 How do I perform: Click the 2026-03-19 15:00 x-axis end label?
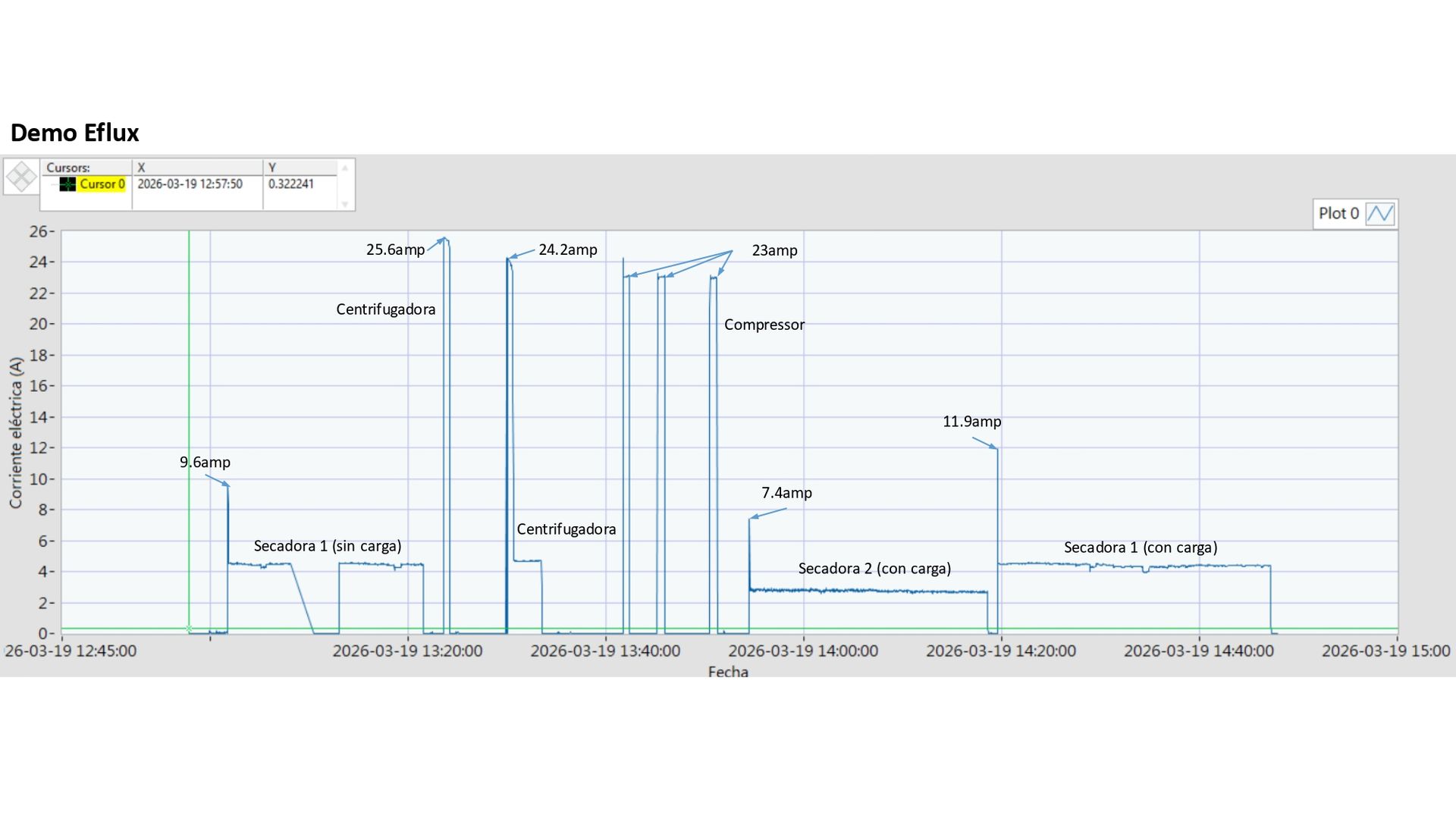(x=1385, y=651)
